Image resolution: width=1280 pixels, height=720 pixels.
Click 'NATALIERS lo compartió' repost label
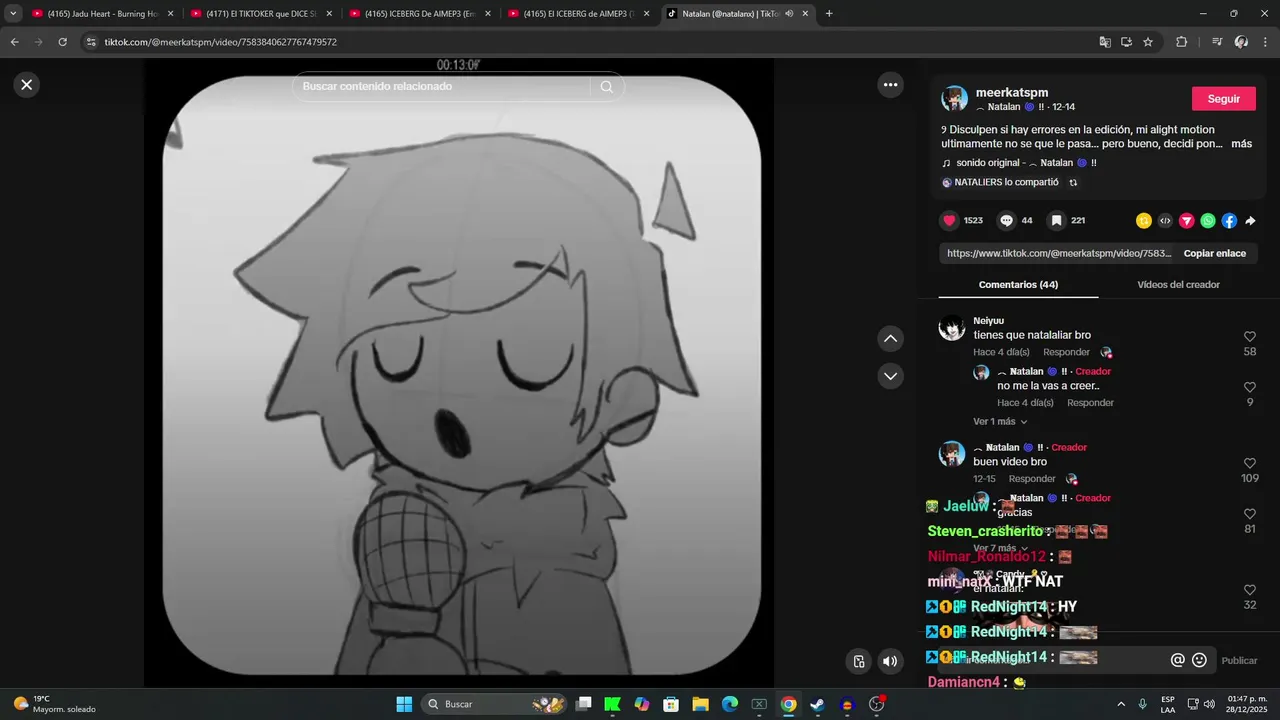1006,182
